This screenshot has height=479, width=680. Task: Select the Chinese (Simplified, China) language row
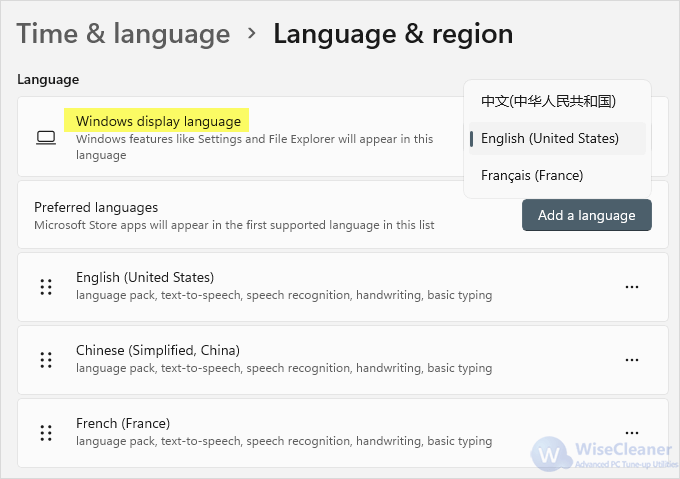[343, 360]
